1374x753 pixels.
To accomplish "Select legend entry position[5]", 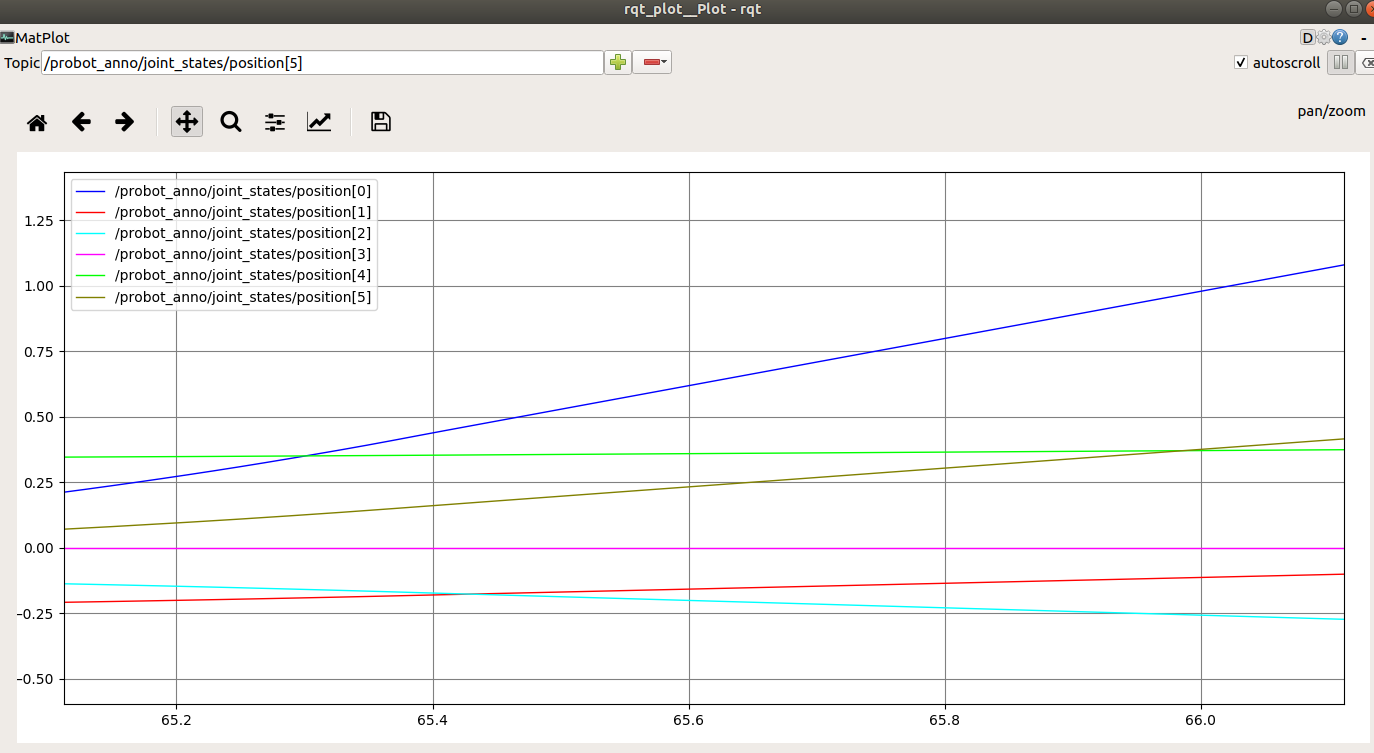I will coord(224,297).
